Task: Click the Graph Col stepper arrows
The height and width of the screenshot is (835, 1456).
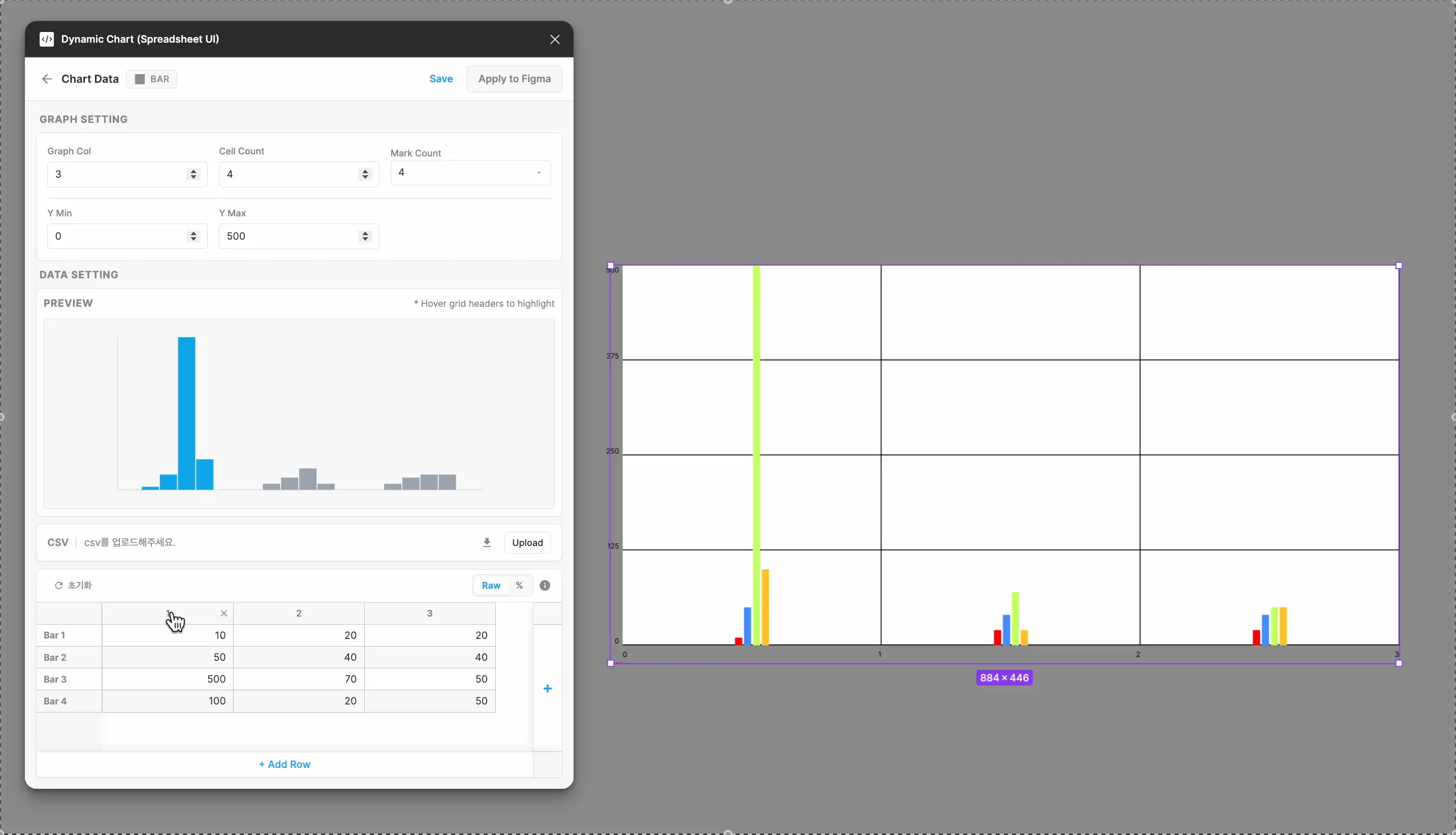Action: click(193, 174)
